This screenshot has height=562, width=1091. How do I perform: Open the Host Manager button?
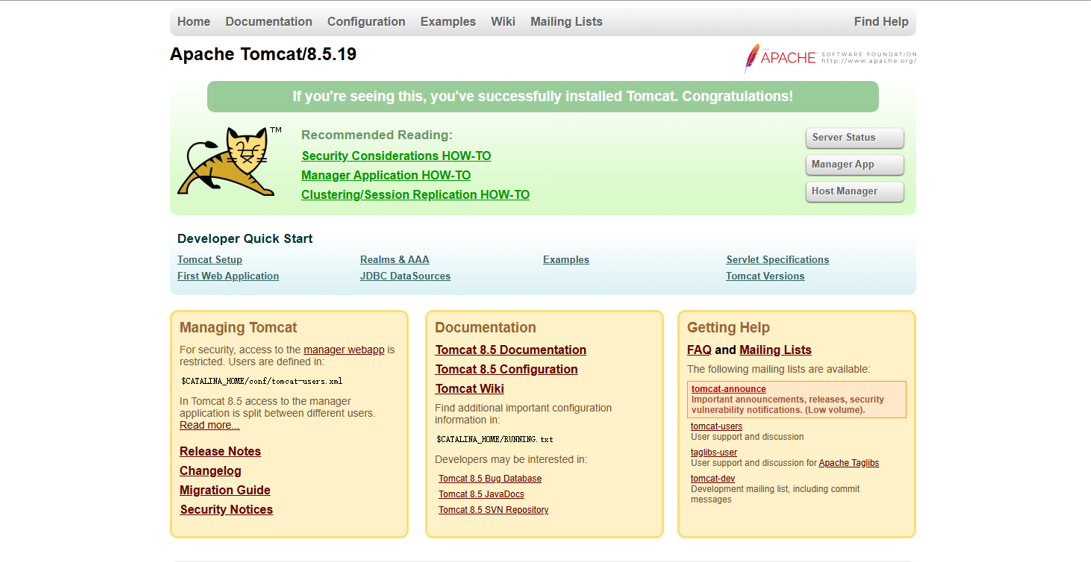click(854, 191)
